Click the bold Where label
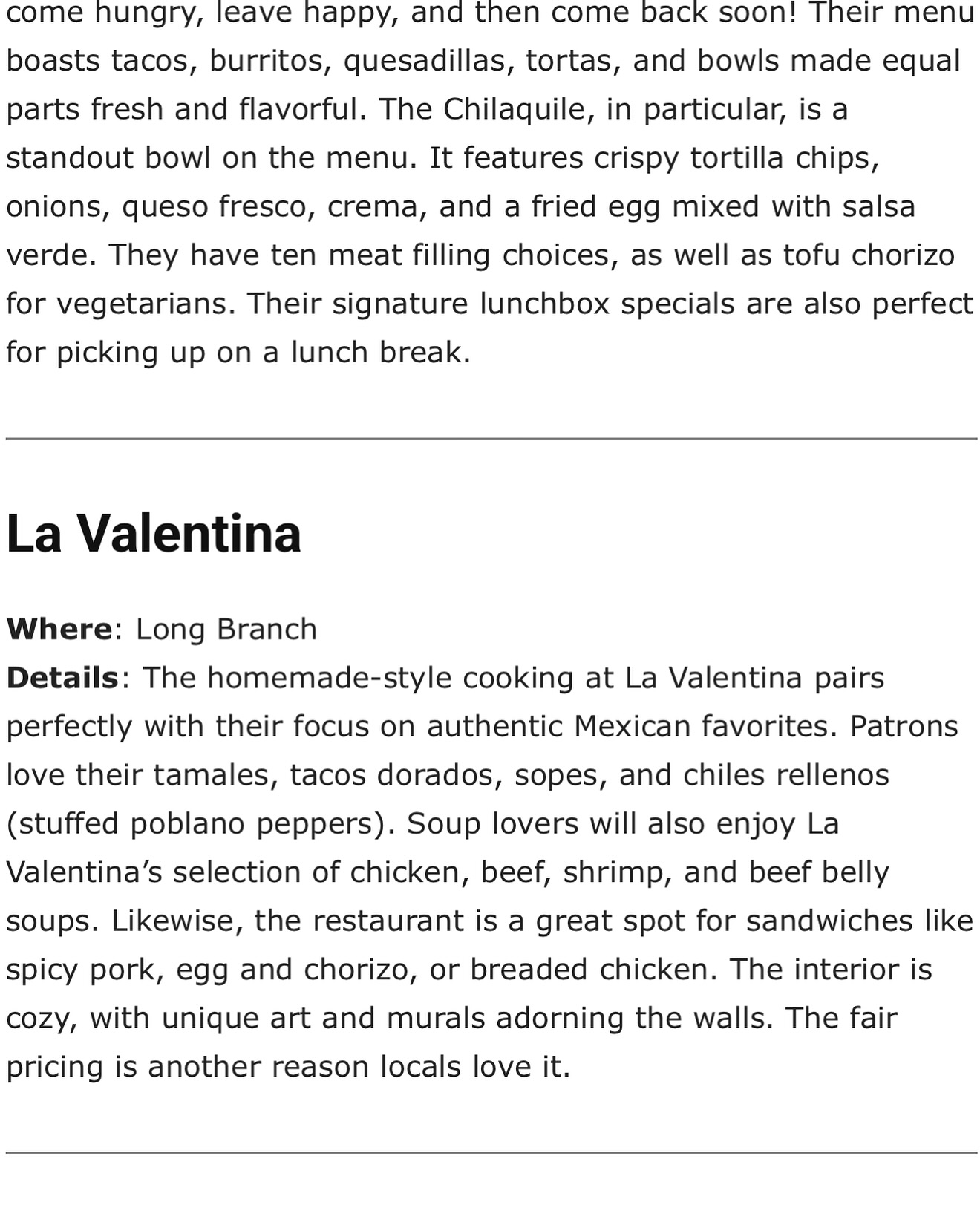 coord(59,629)
